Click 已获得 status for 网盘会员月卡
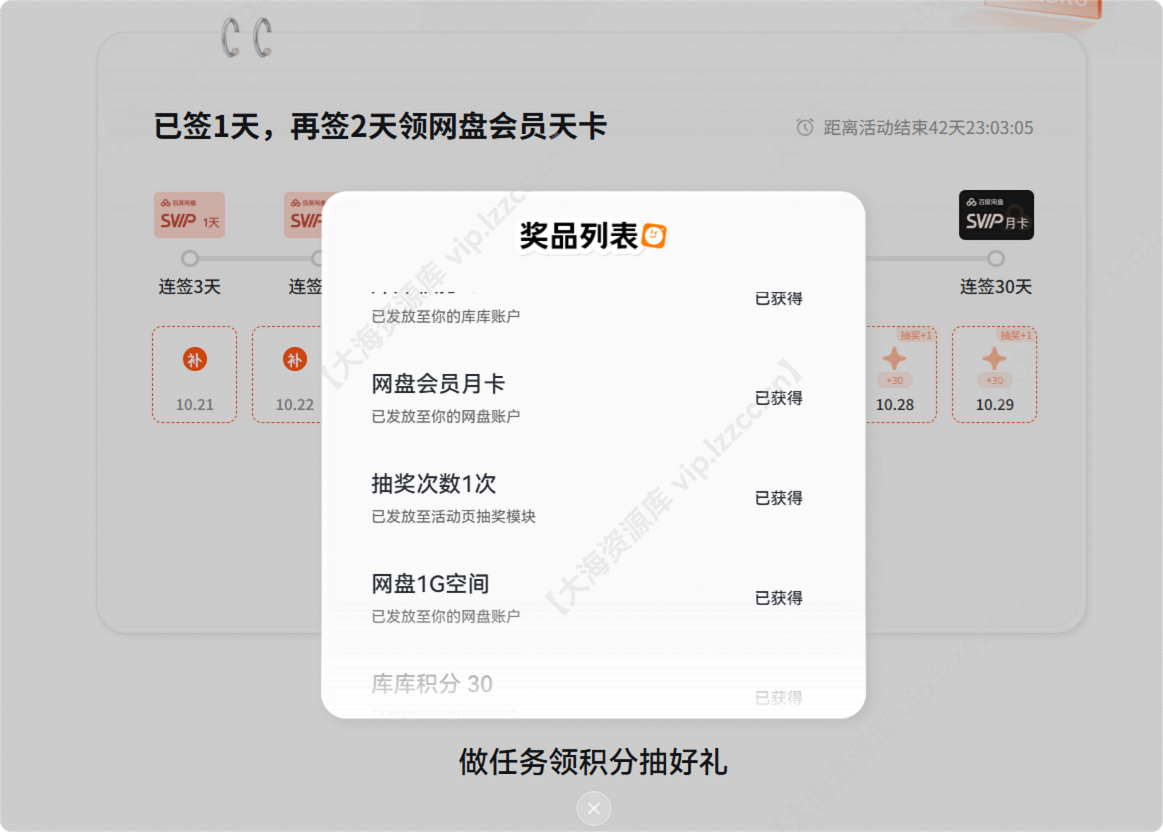 778,398
